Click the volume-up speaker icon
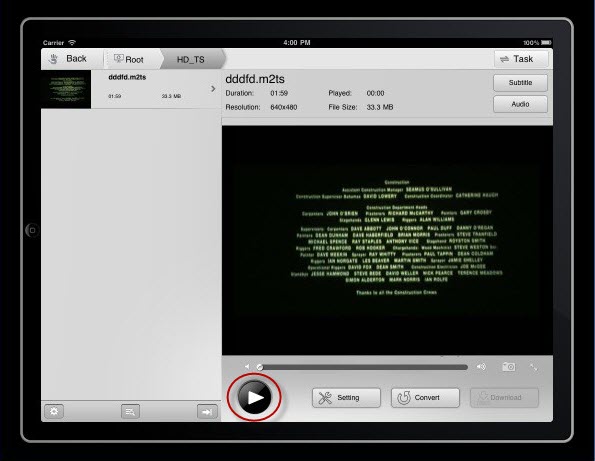The height and width of the screenshot is (461, 595). (x=481, y=367)
